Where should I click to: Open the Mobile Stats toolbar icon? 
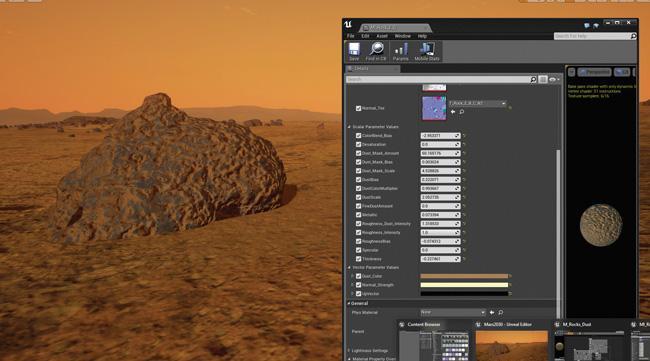(427, 51)
